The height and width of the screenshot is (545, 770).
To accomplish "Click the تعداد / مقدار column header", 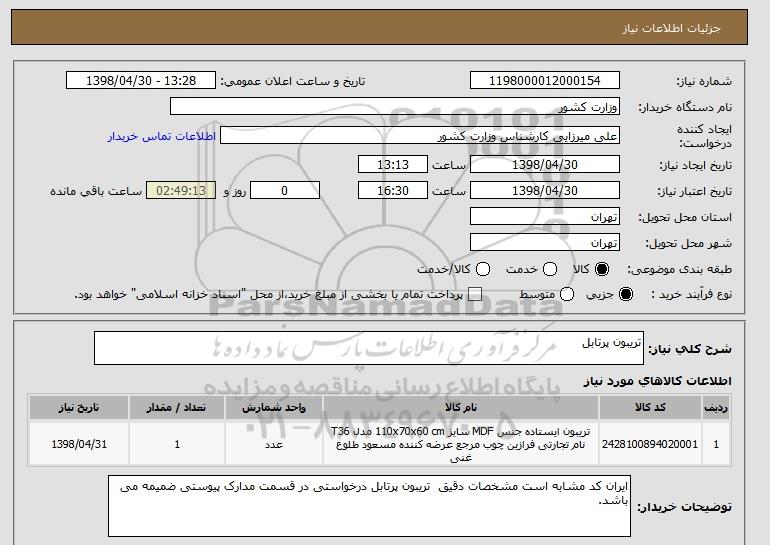I will pyautogui.click(x=177, y=408).
